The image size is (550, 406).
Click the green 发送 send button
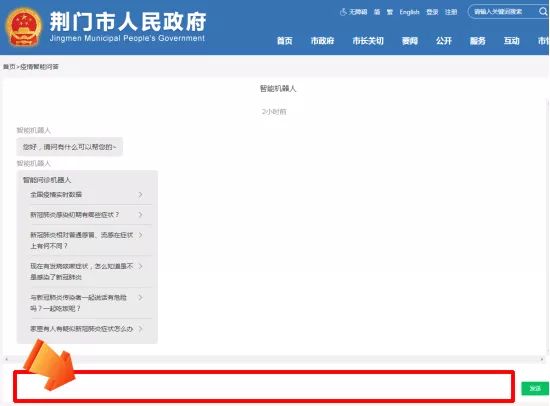coord(535,388)
